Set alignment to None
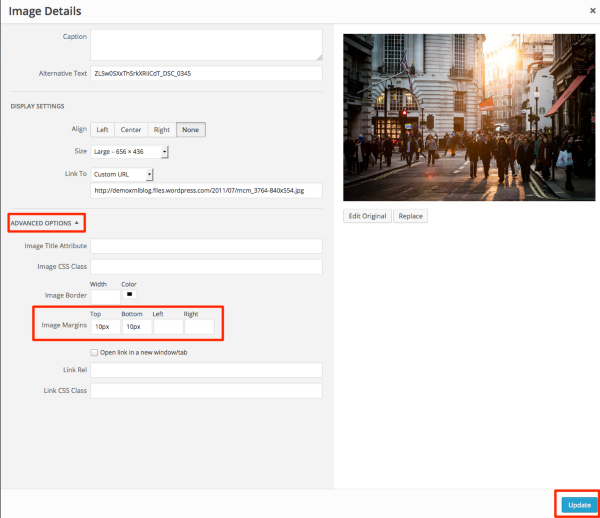 click(x=191, y=130)
